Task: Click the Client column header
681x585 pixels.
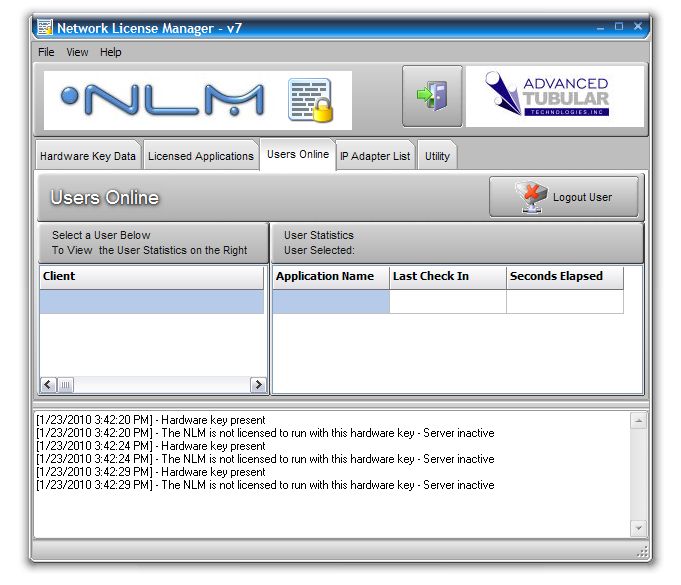Action: click(152, 277)
